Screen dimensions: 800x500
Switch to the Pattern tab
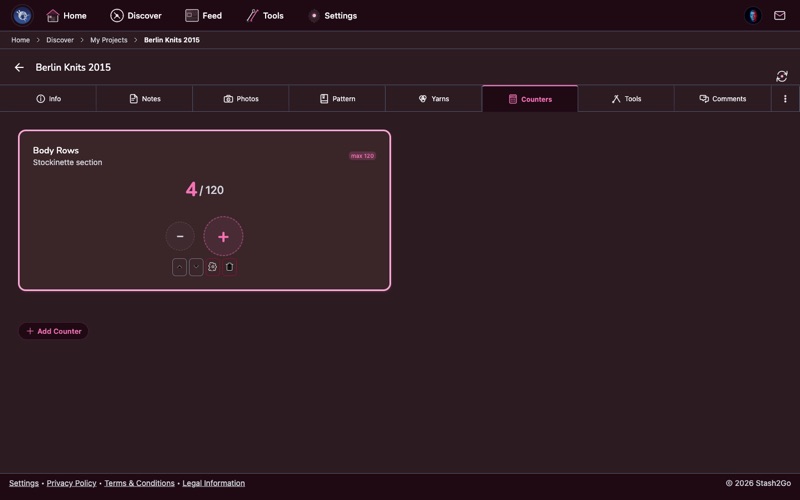[337, 99]
